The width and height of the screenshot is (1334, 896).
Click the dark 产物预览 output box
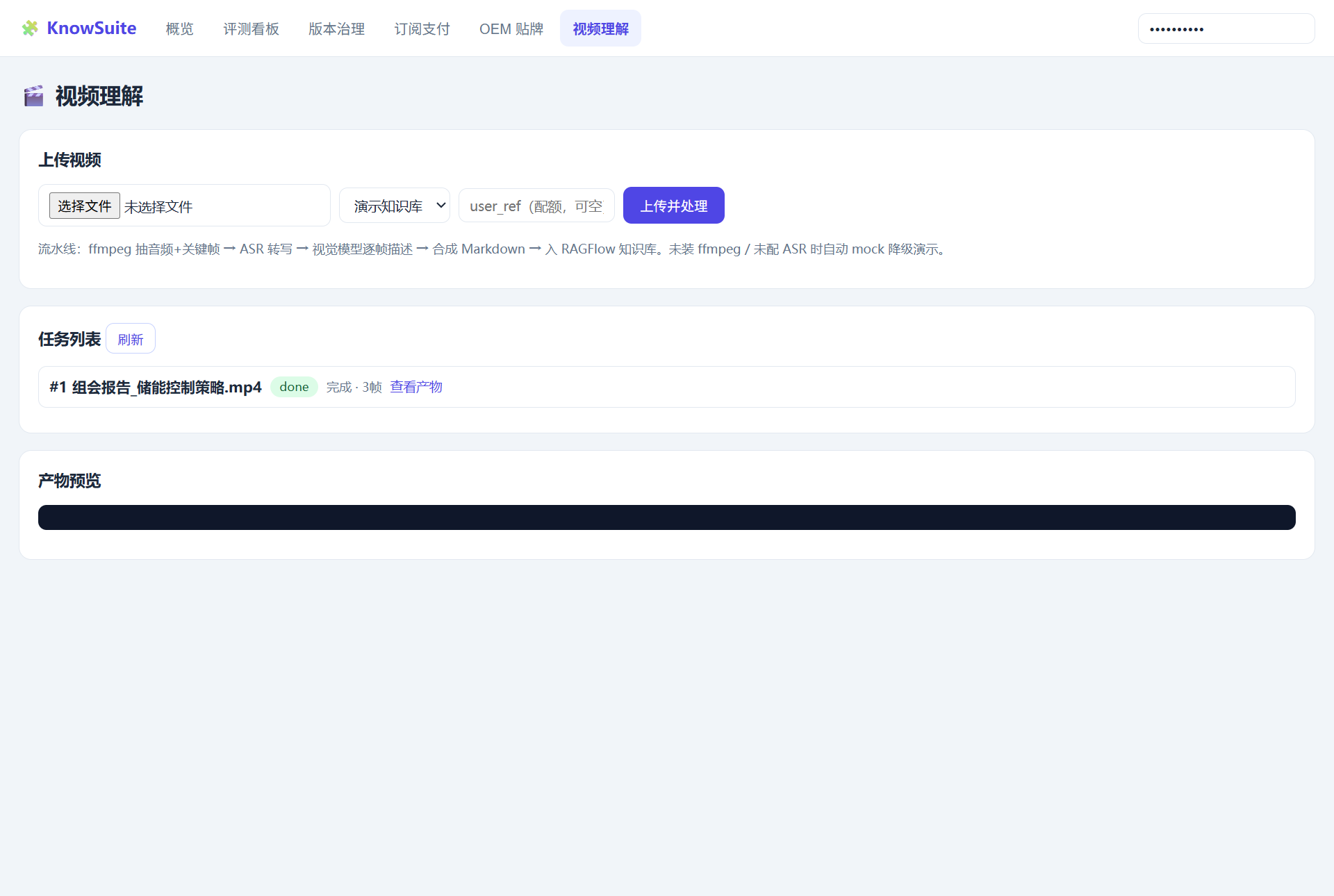point(666,517)
